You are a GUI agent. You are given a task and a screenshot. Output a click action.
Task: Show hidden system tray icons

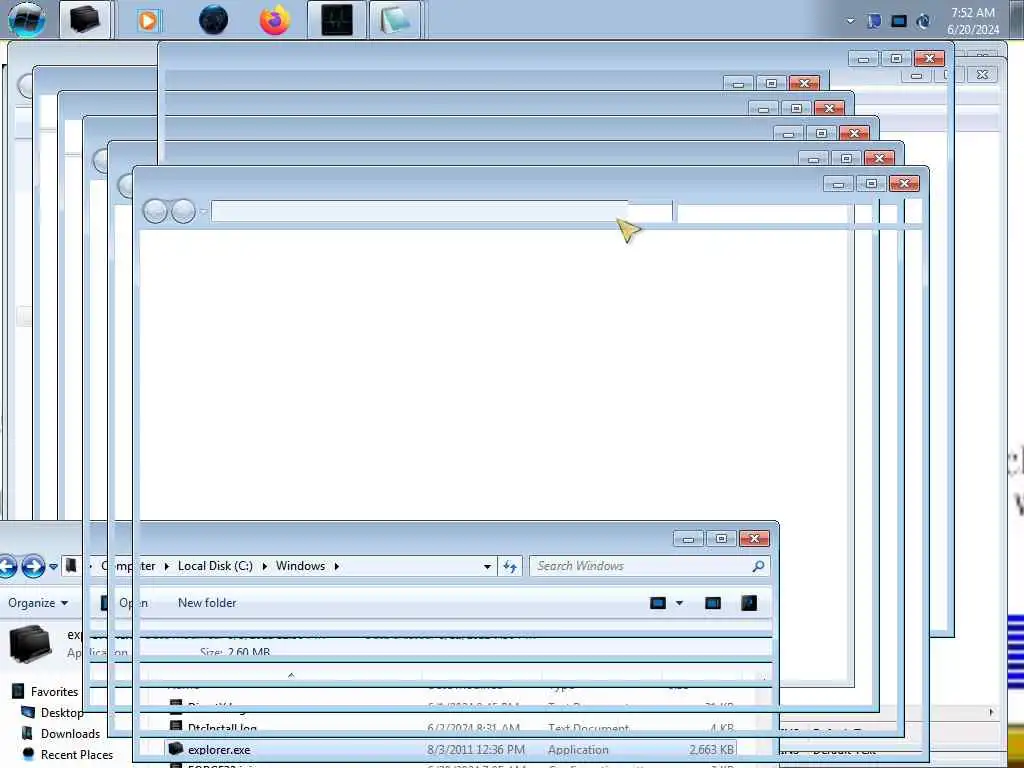850,21
